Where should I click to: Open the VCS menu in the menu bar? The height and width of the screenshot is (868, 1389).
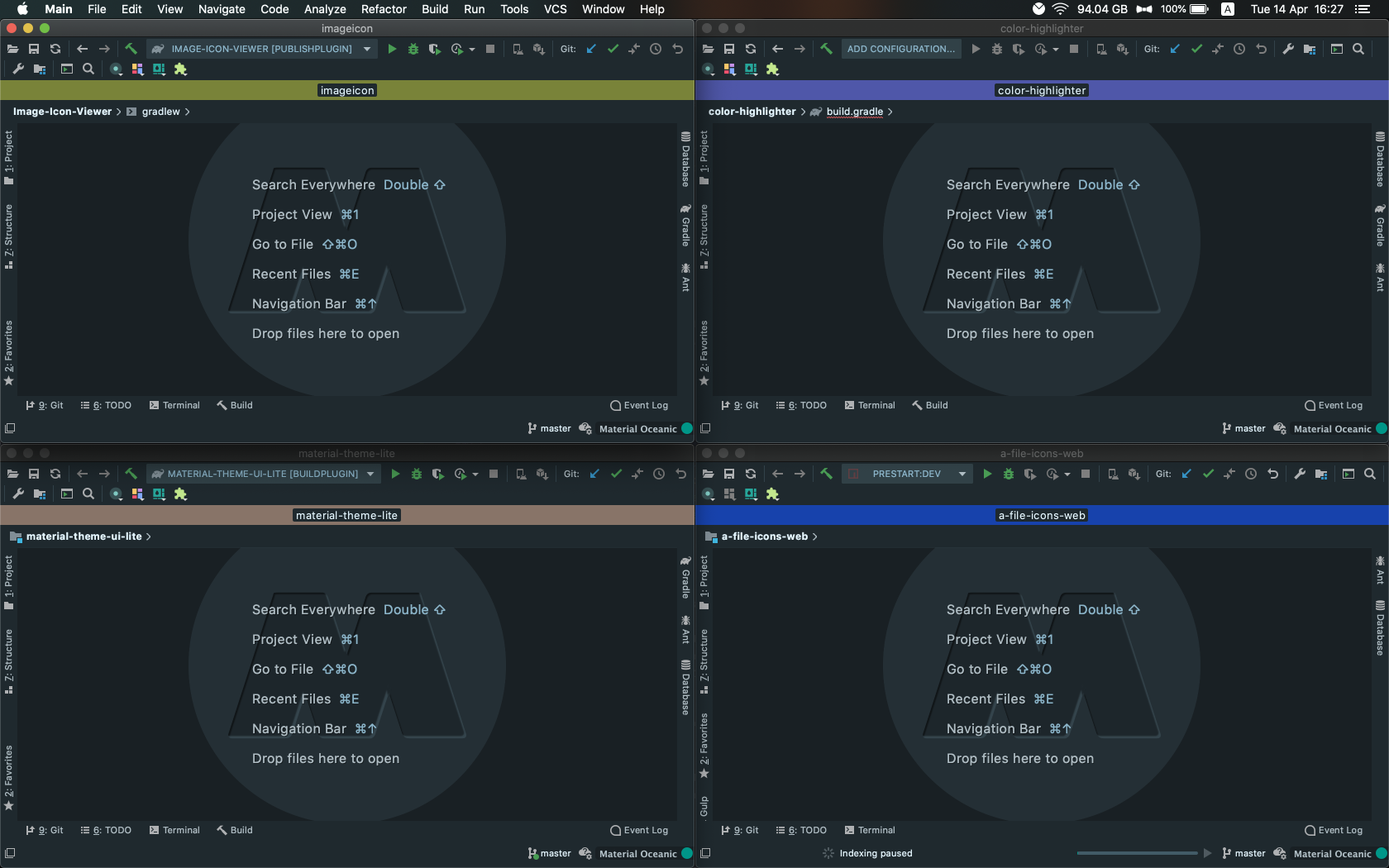click(555, 9)
